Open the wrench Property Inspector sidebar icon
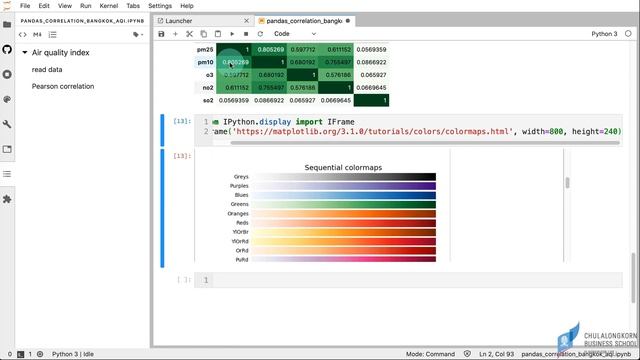This screenshot has height=360, width=640. click(x=7, y=124)
